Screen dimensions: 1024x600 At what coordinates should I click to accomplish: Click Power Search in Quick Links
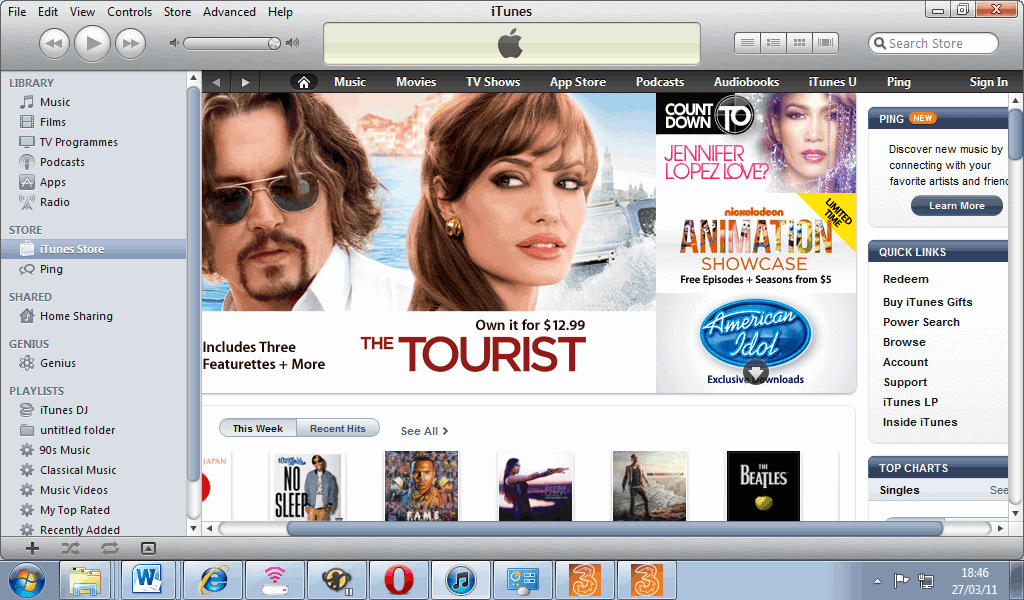pos(921,323)
